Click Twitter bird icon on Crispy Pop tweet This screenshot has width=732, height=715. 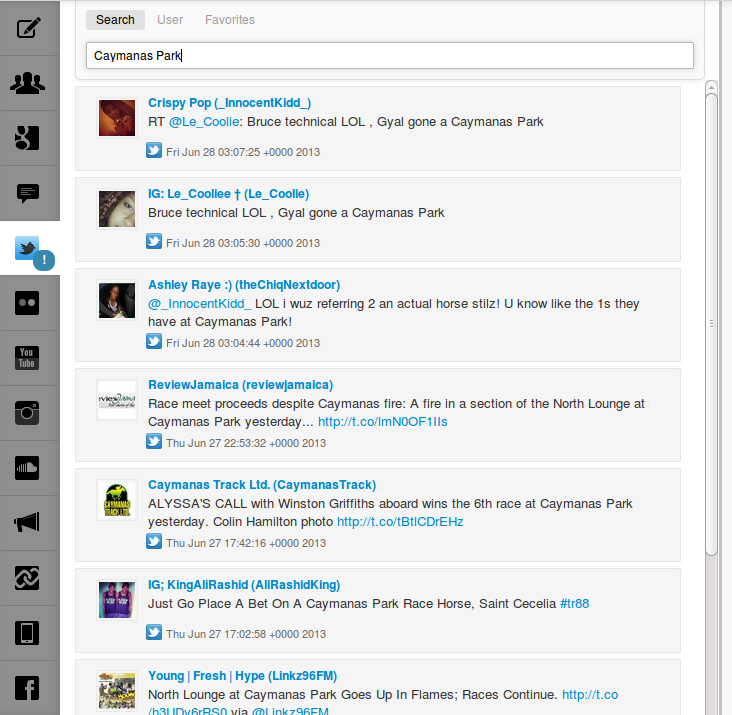pyautogui.click(x=154, y=151)
